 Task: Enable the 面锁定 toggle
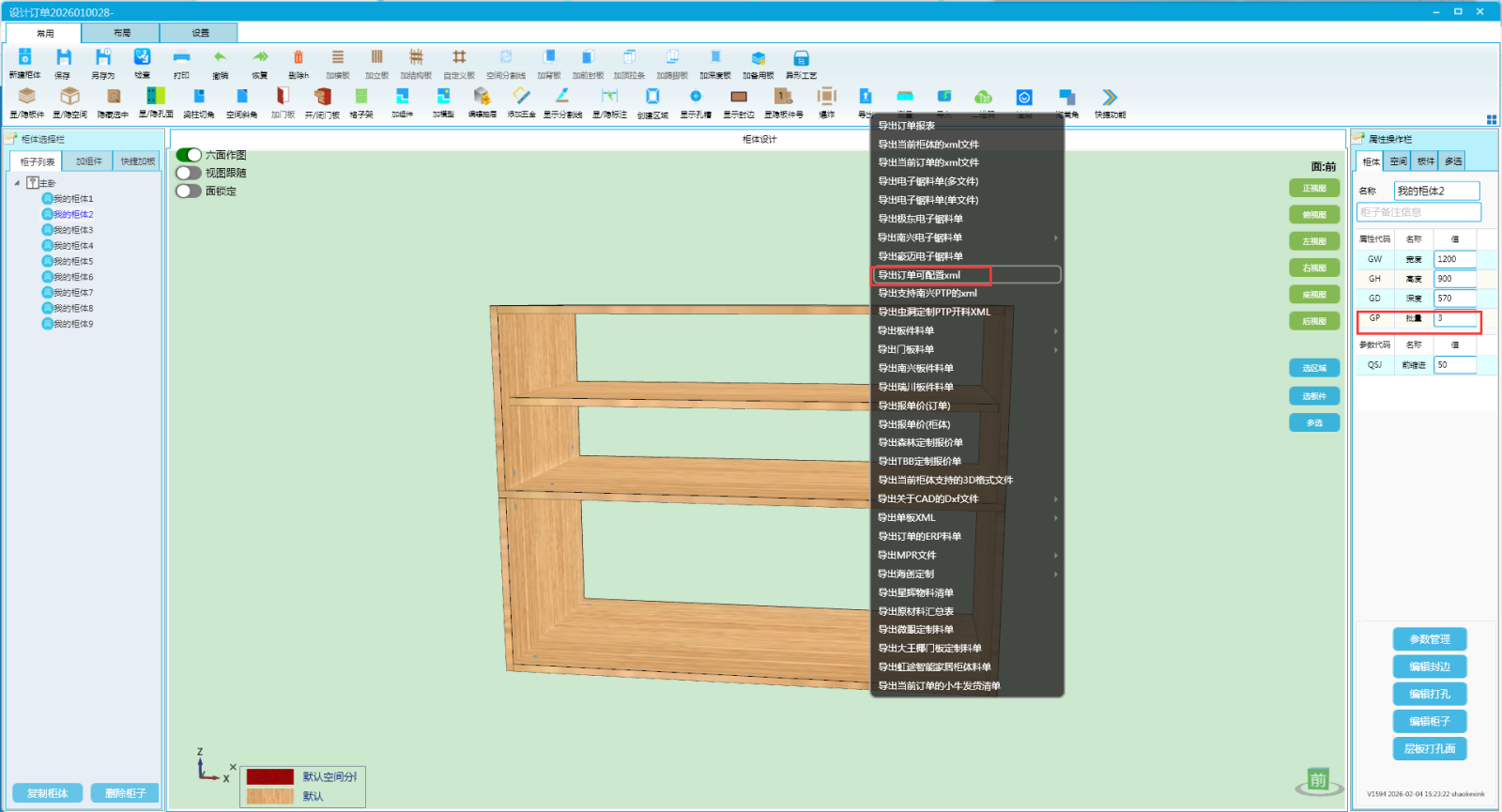click(x=189, y=191)
